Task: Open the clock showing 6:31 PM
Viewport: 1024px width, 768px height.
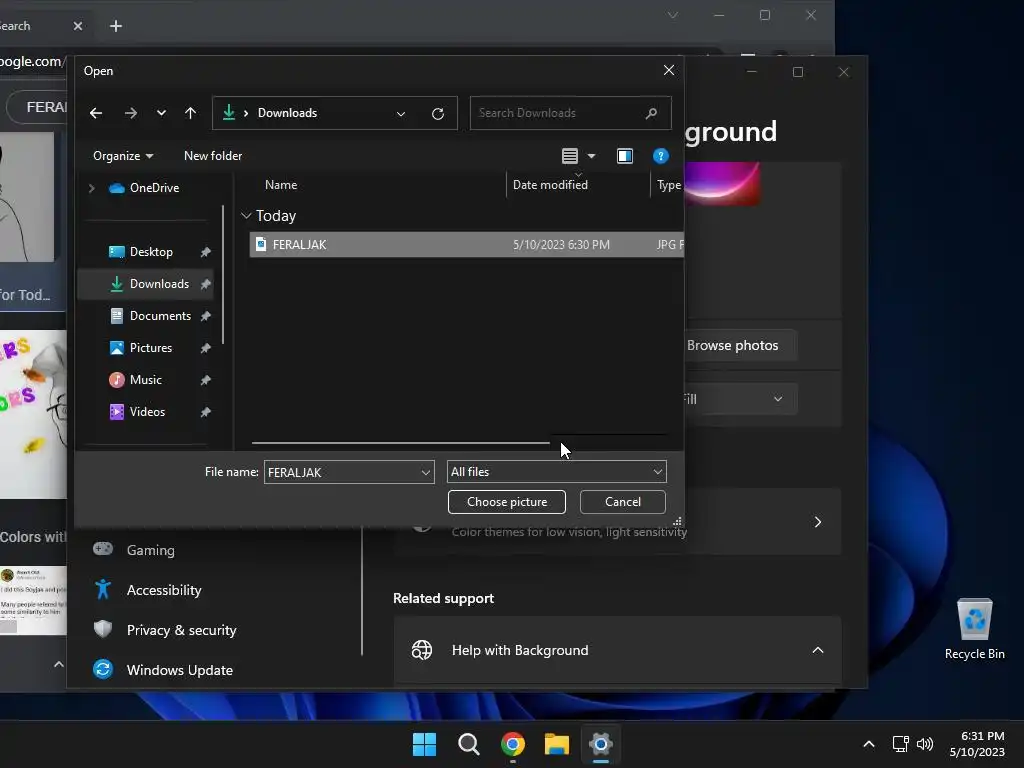Action: pos(977,744)
